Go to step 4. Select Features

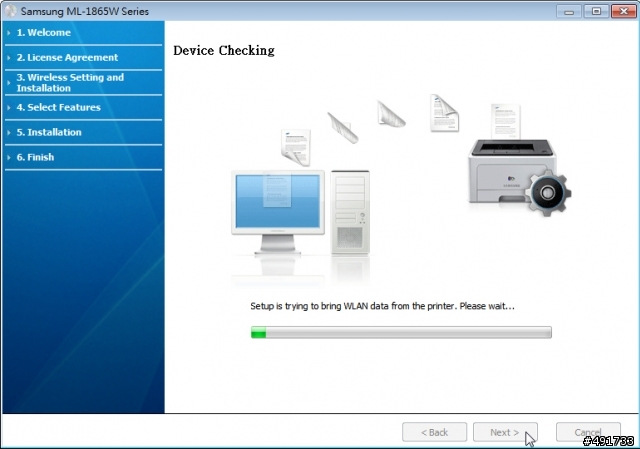pyautogui.click(x=58, y=107)
